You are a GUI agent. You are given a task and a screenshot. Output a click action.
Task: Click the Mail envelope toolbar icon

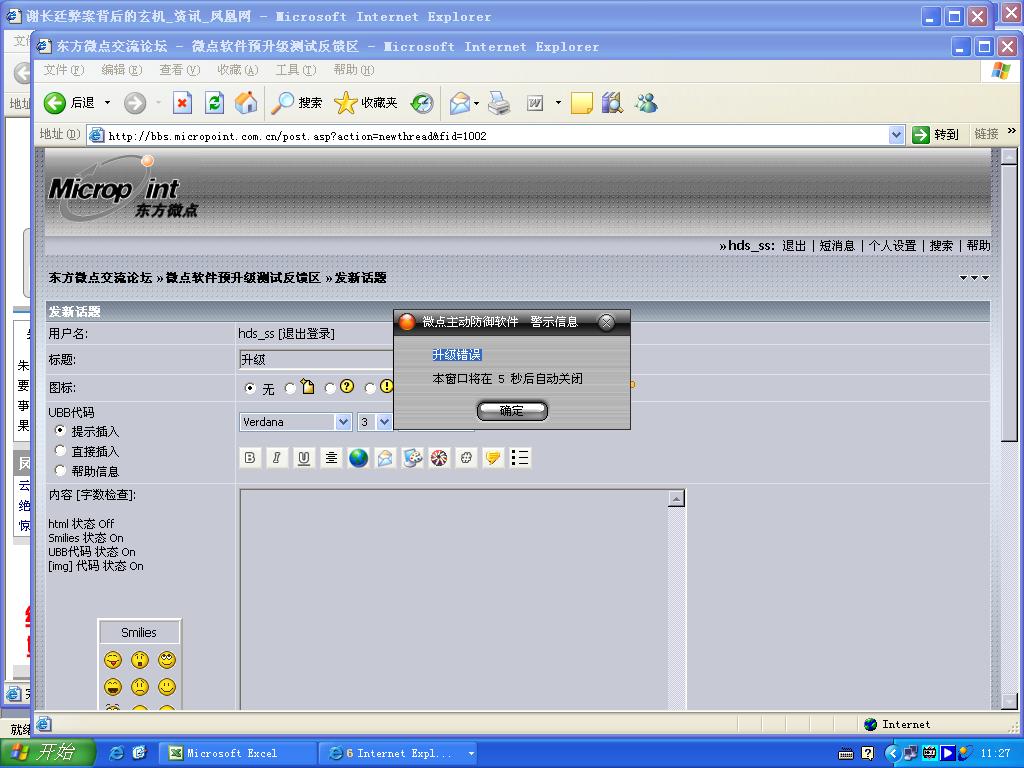pos(460,103)
